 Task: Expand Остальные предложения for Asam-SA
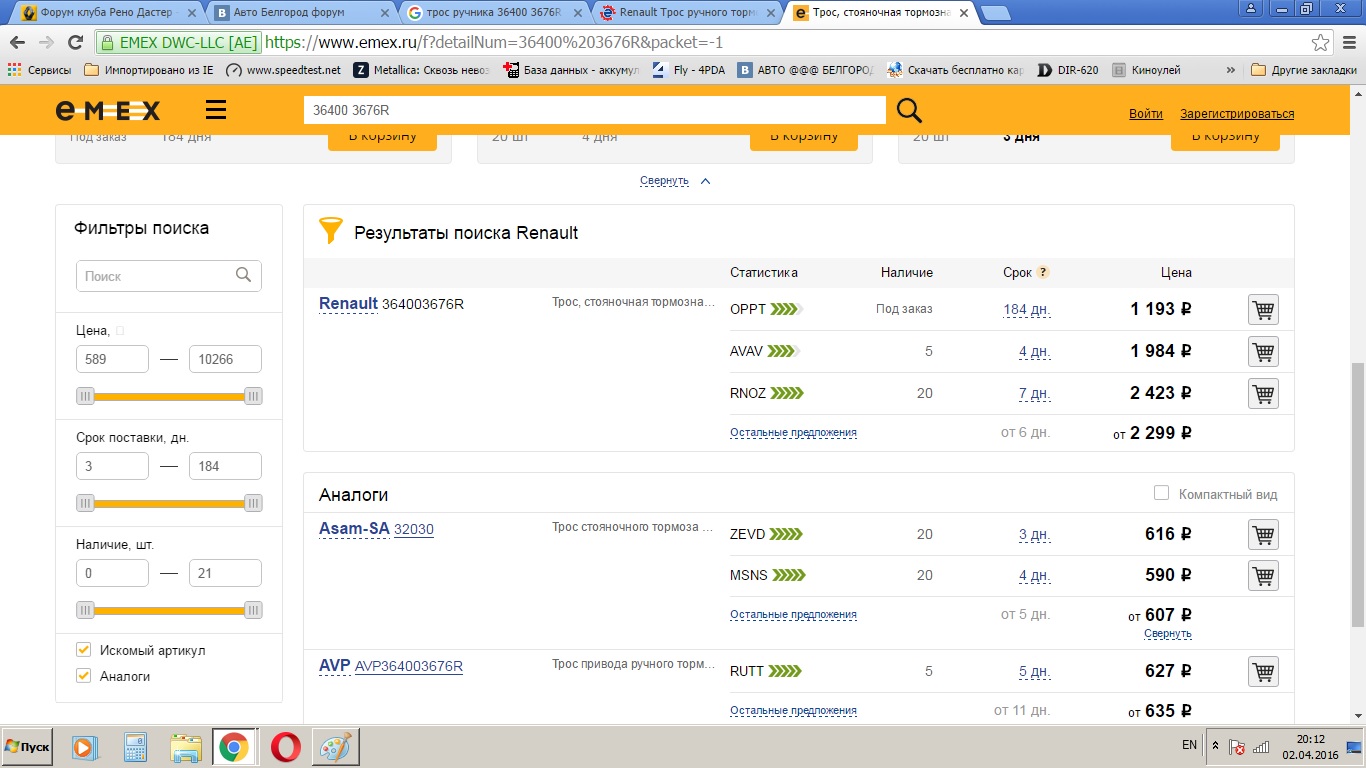(x=793, y=615)
